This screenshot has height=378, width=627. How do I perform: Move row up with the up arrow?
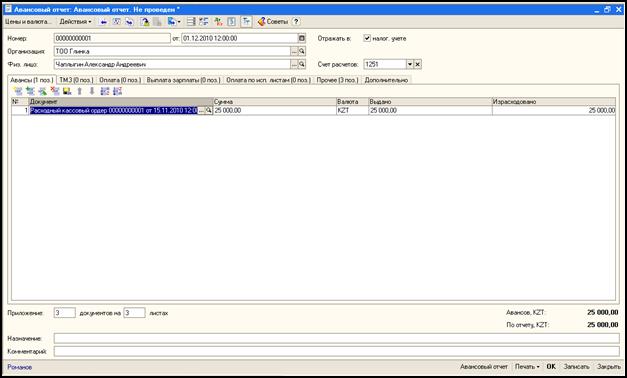[x=80, y=91]
